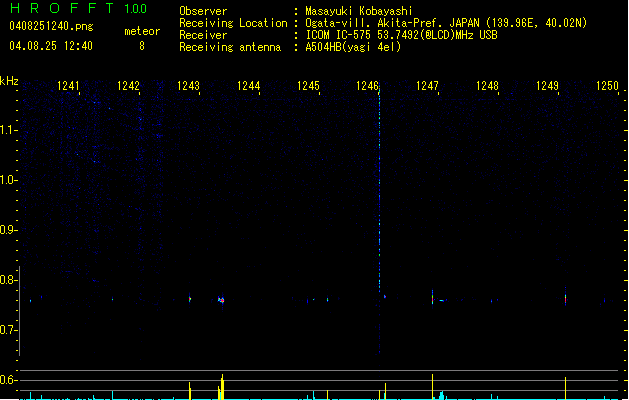Viewport: 629px width, 400px height.
Task: Click time axis tick 1241
Action: click(68, 86)
